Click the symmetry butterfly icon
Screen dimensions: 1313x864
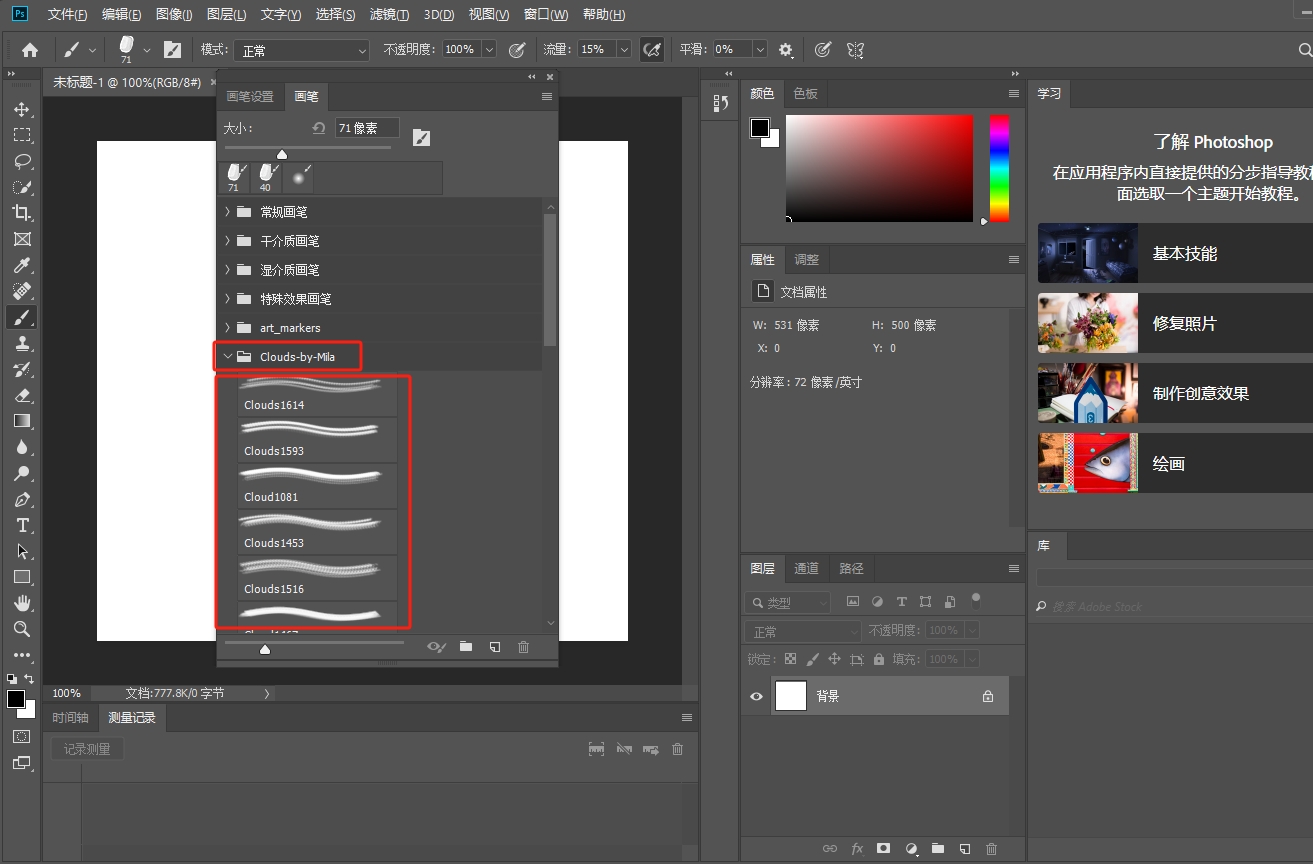tap(855, 49)
